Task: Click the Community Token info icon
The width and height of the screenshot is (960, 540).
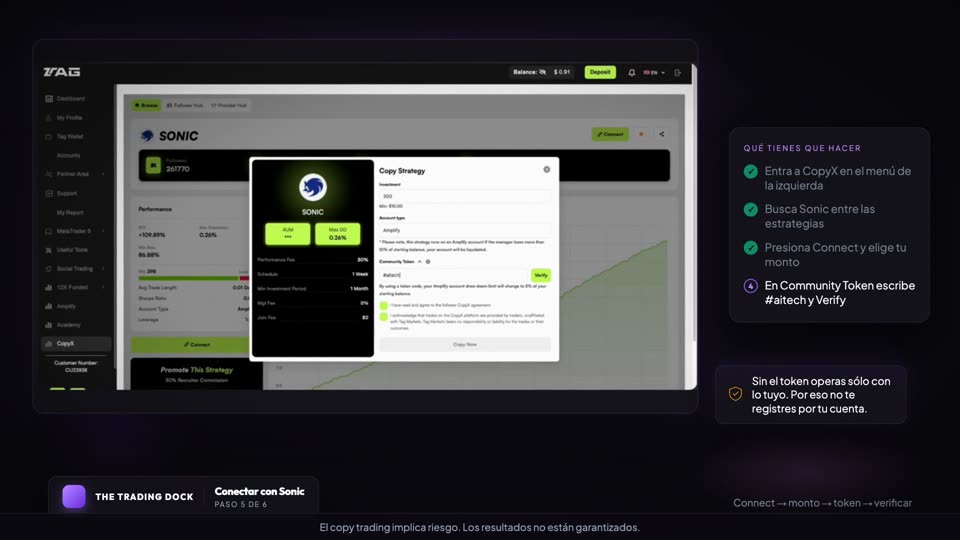Action: point(428,261)
